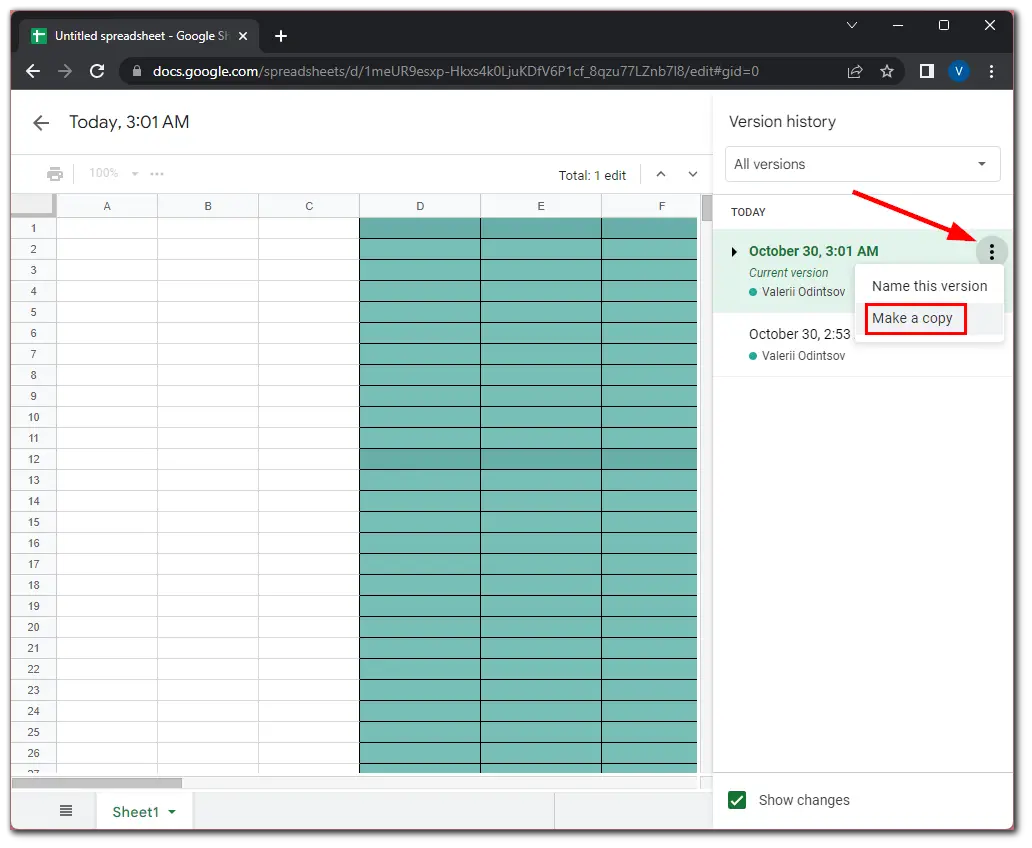Open a new browser tab
The image size is (1032, 848).
281,36
